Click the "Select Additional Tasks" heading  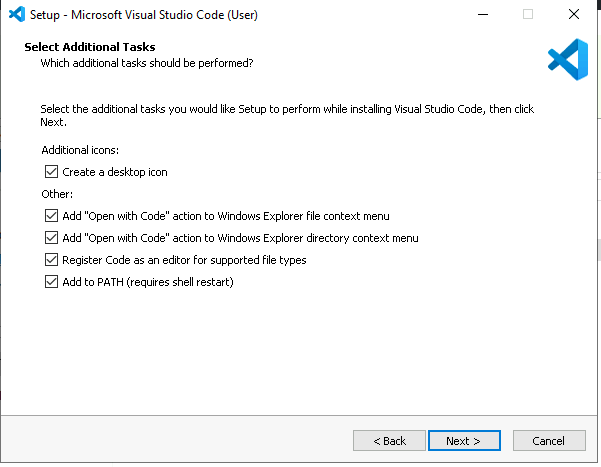[90, 47]
